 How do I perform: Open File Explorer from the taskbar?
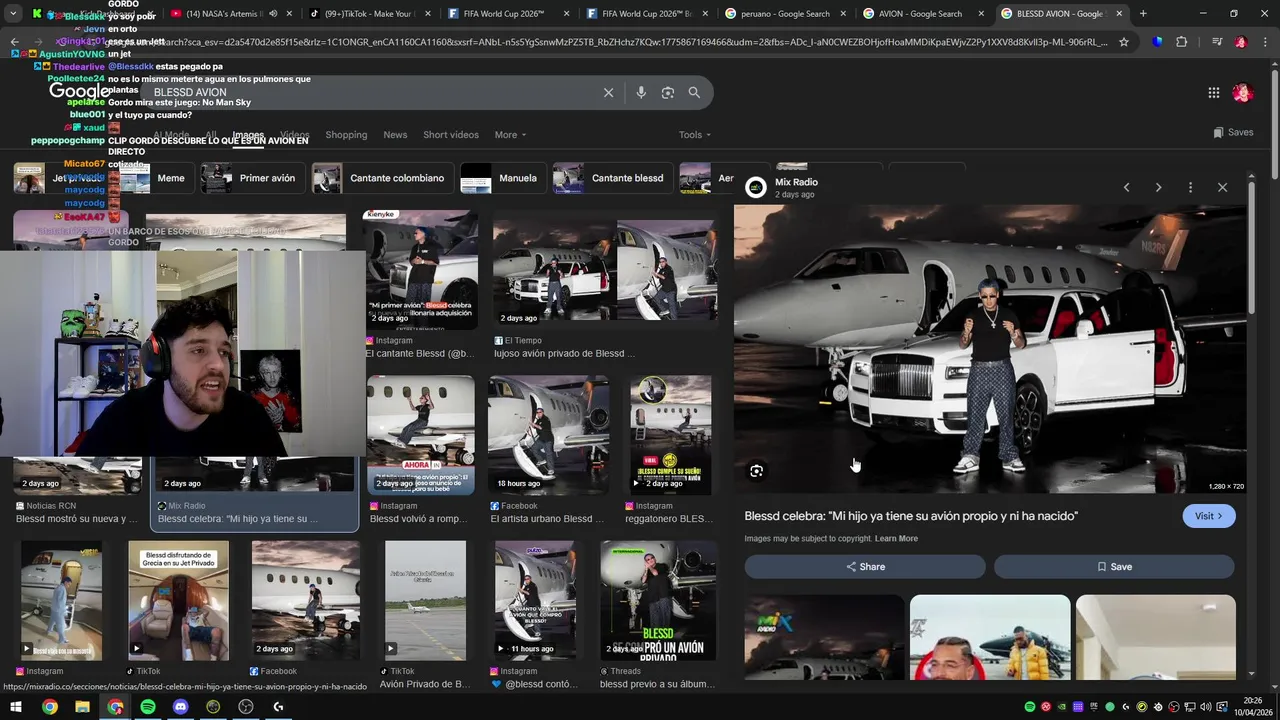pos(82,707)
